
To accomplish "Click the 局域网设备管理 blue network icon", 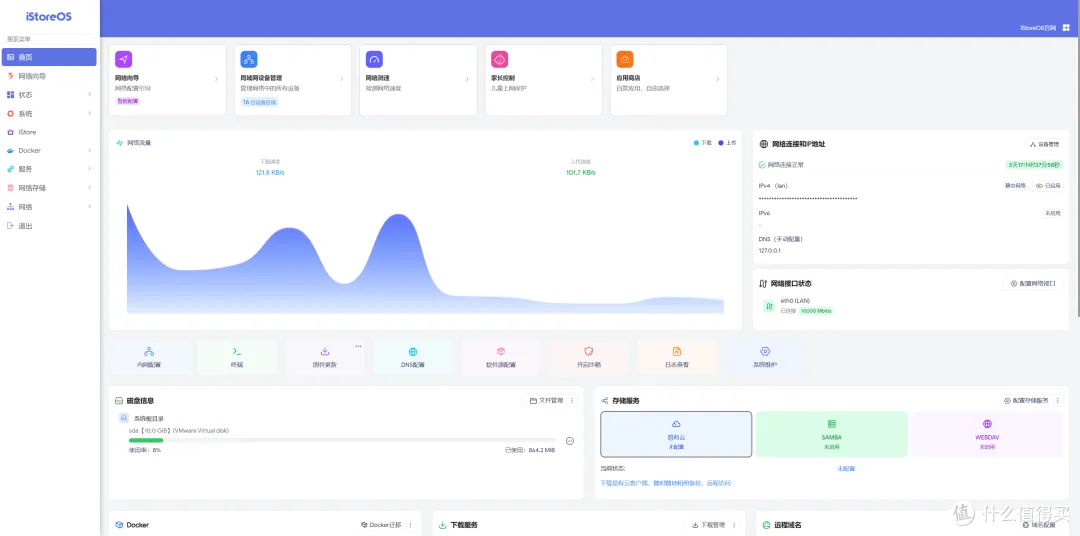I will click(248, 59).
